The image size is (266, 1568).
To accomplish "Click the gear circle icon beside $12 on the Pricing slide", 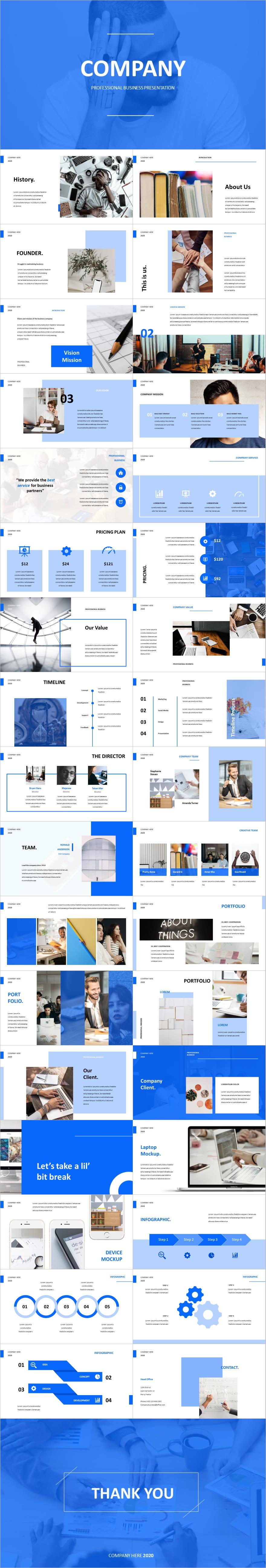I will click(205, 540).
